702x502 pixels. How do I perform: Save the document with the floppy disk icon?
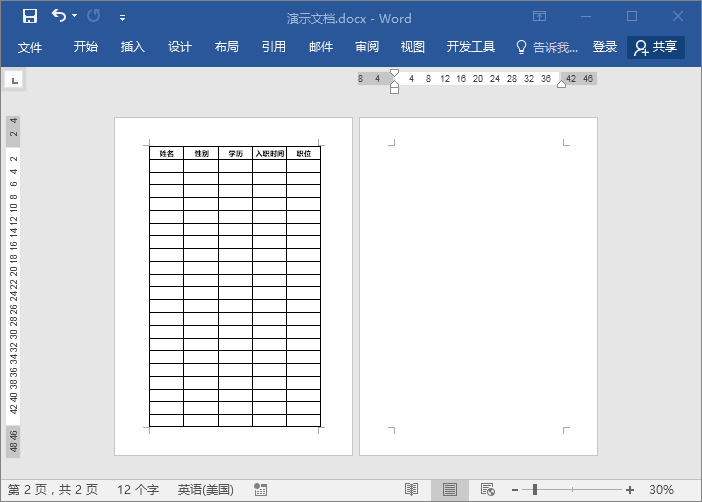pos(29,16)
